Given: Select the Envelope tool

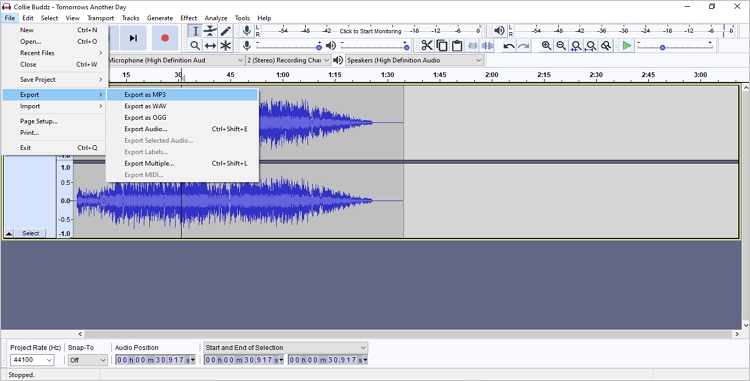Looking at the screenshot, I should click(210, 31).
